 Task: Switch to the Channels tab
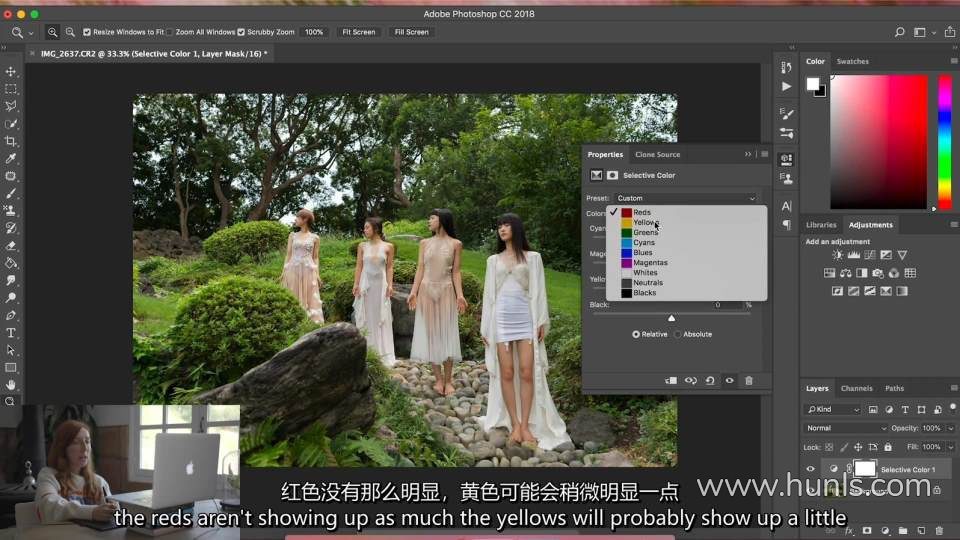(x=856, y=388)
